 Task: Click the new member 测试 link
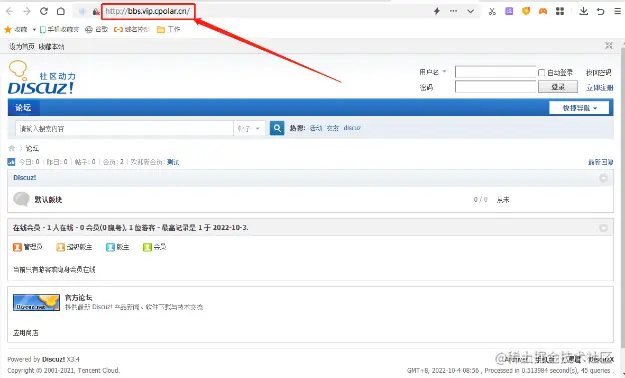[x=173, y=162]
